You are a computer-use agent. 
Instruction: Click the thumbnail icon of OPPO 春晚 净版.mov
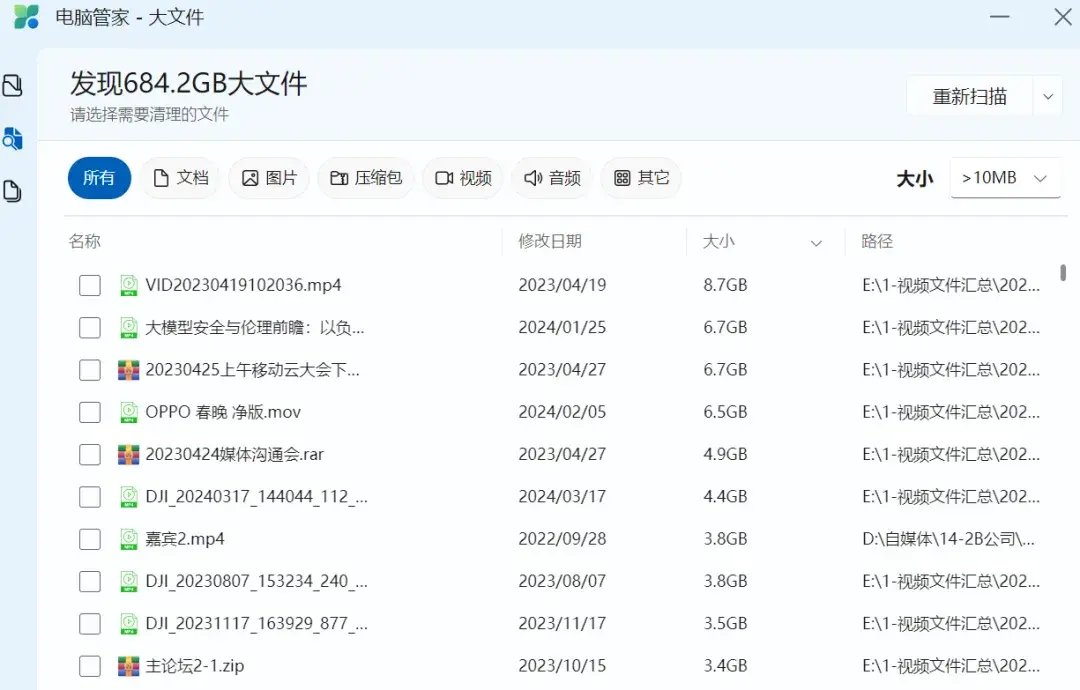[x=129, y=411]
